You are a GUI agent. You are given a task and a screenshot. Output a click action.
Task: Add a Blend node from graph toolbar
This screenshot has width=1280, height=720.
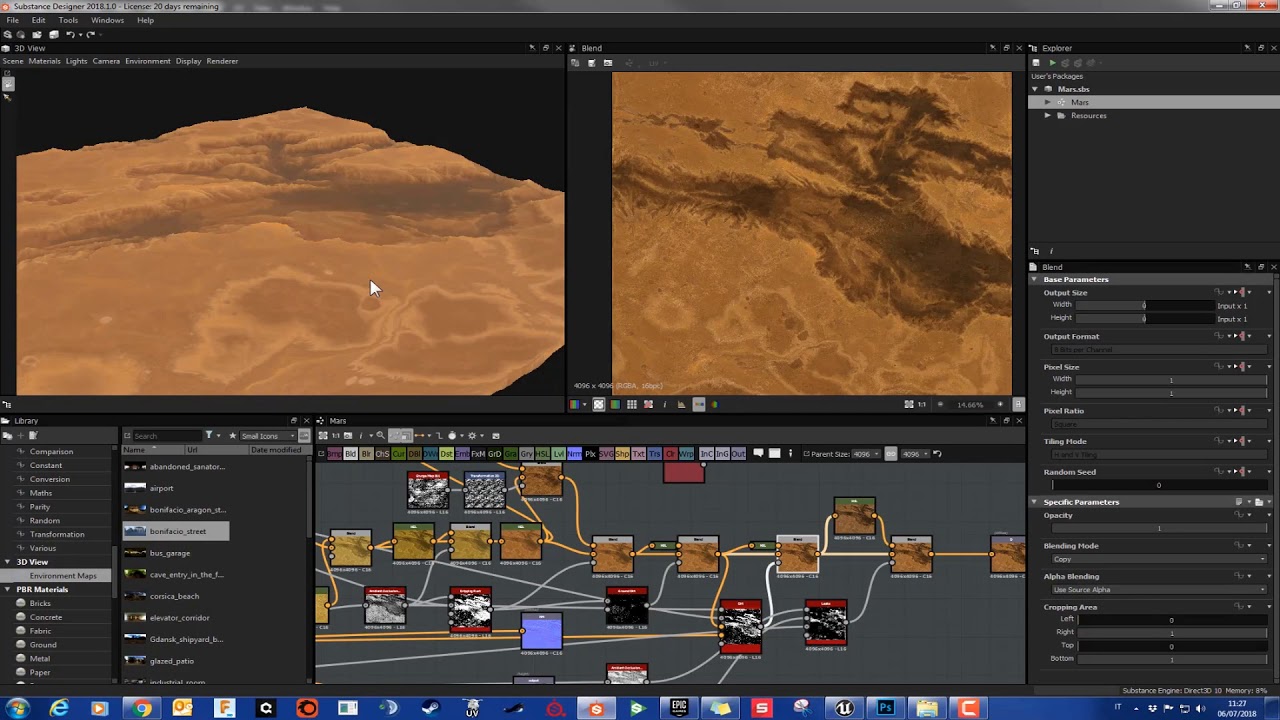point(350,454)
